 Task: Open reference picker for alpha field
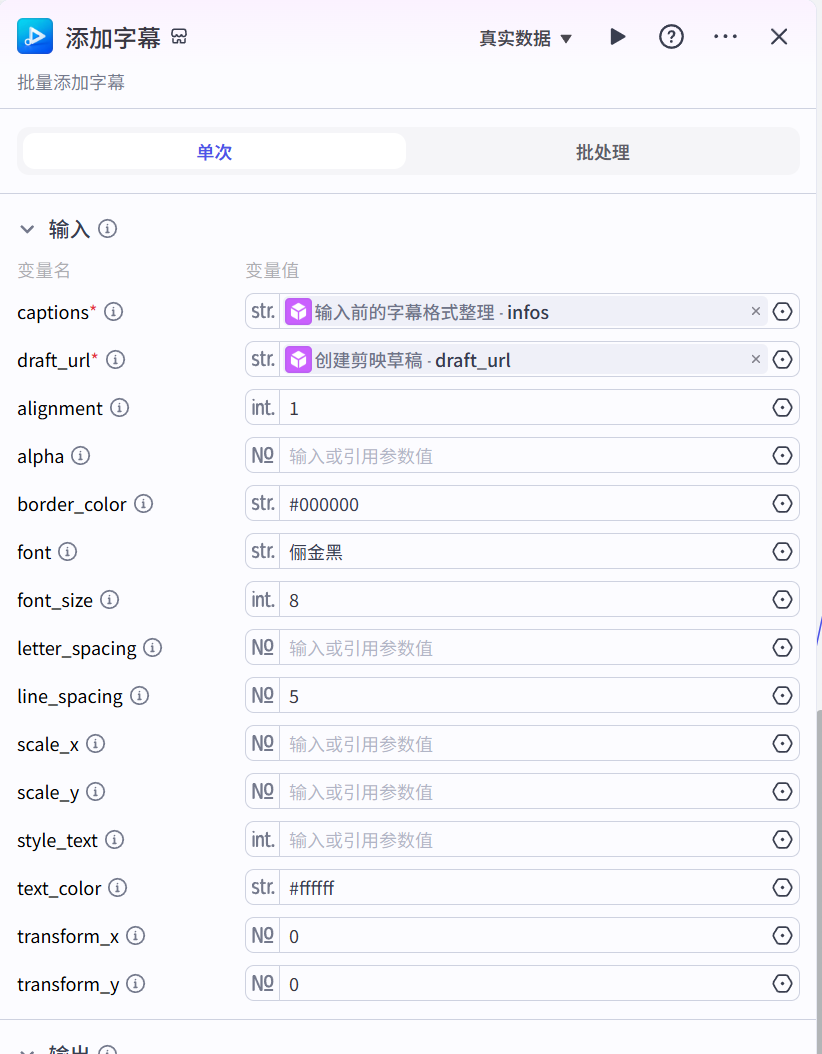point(782,456)
